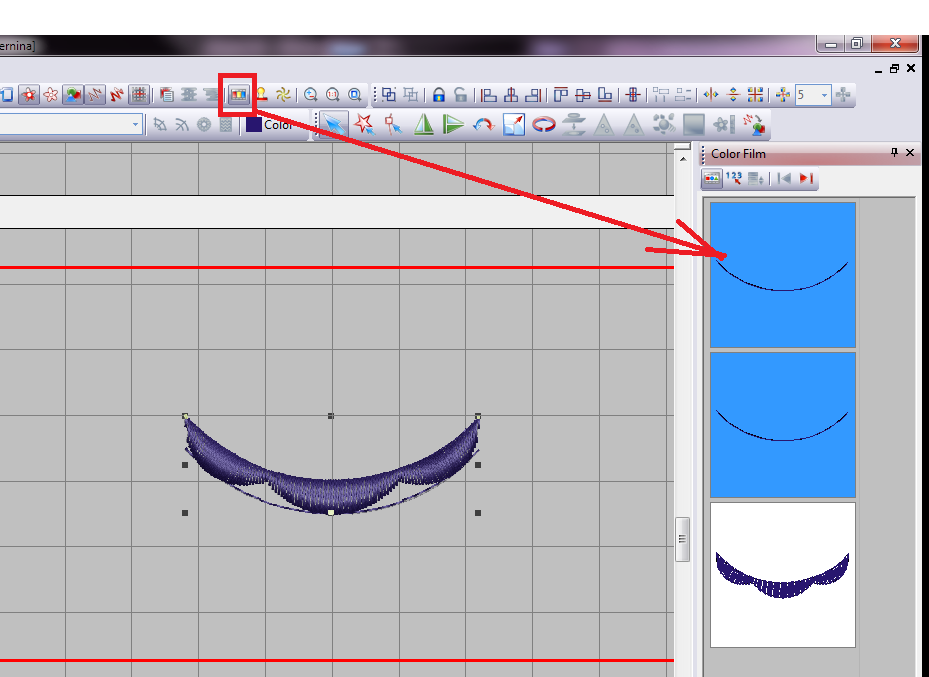This screenshot has width=929, height=677.
Task: Click the Mirror Horizontal green triangle icon
Action: click(424, 124)
